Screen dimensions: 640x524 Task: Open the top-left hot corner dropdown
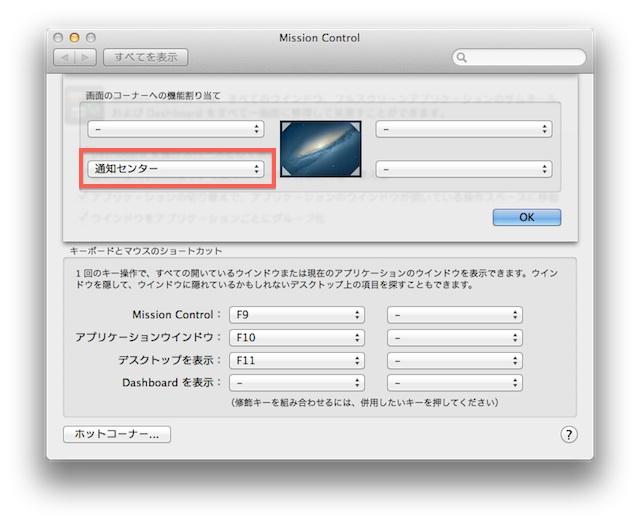click(176, 129)
